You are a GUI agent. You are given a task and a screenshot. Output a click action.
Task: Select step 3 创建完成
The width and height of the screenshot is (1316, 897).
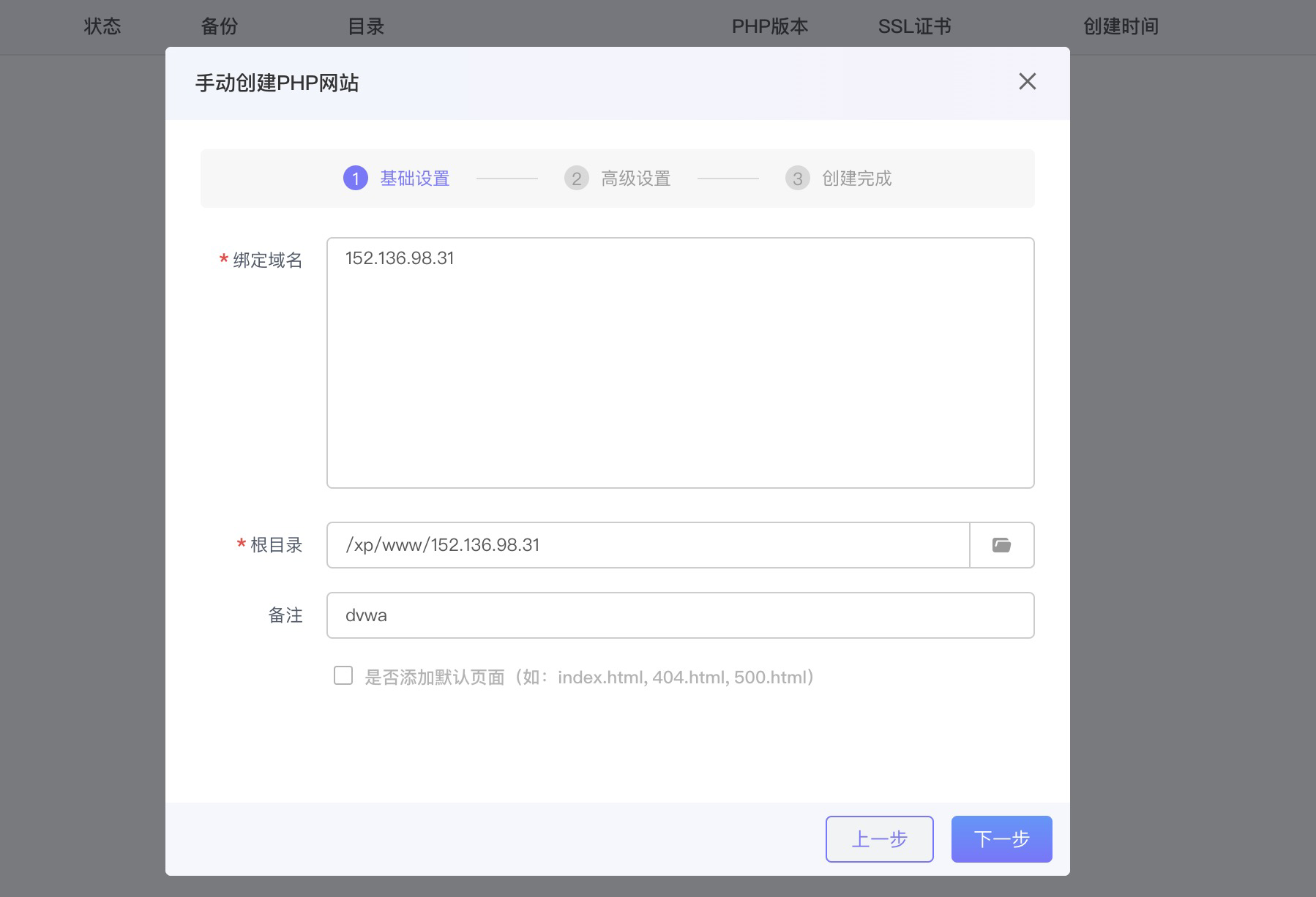coord(839,179)
